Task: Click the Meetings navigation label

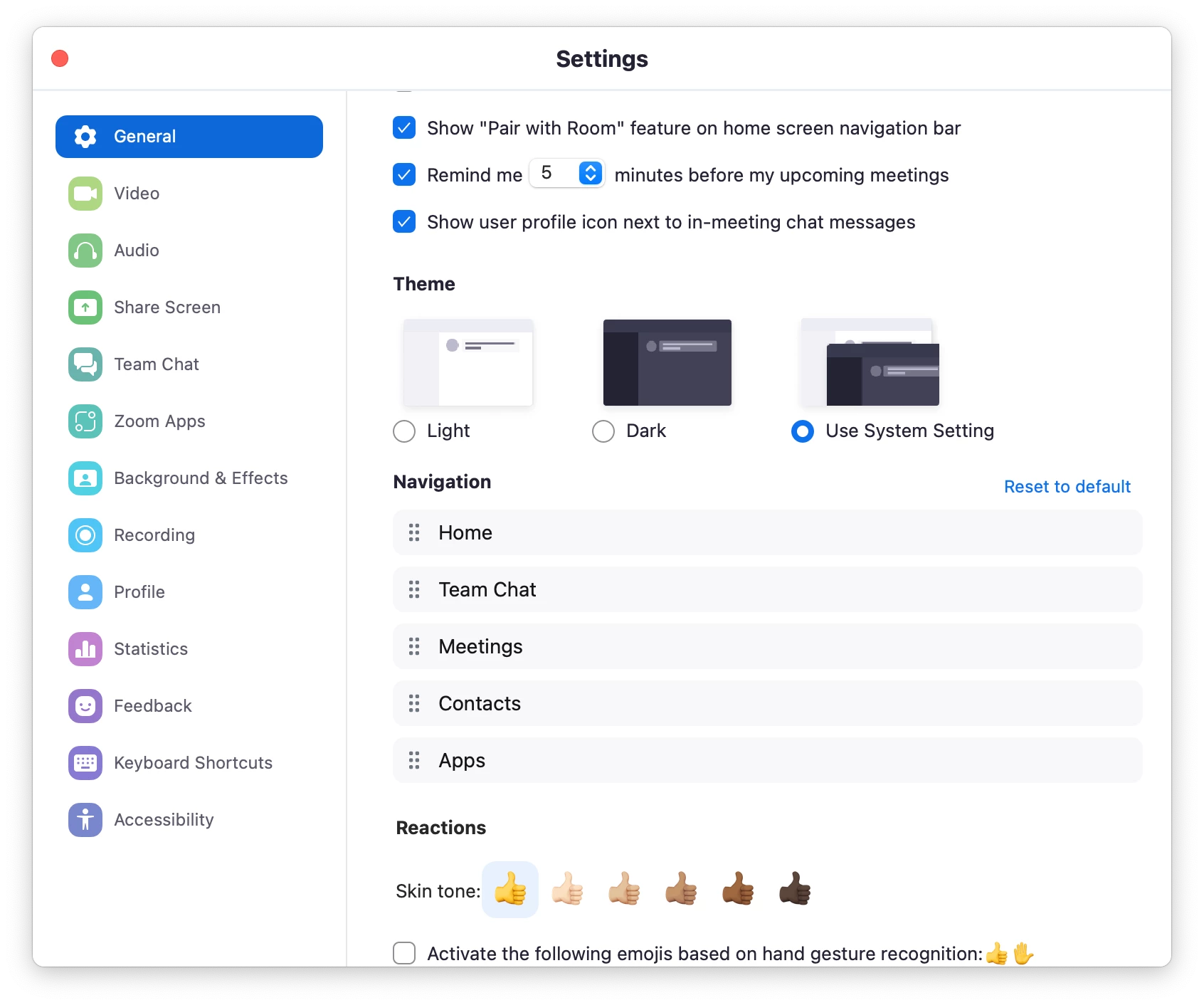Action: coord(480,646)
